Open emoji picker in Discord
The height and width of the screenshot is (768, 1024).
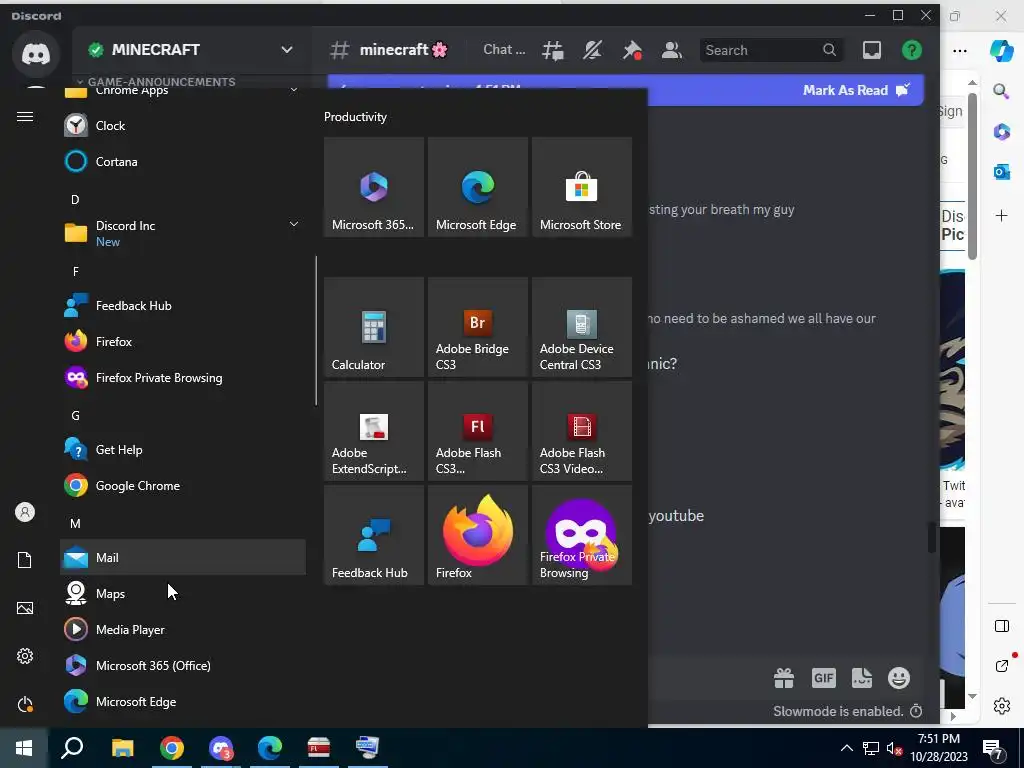point(899,678)
